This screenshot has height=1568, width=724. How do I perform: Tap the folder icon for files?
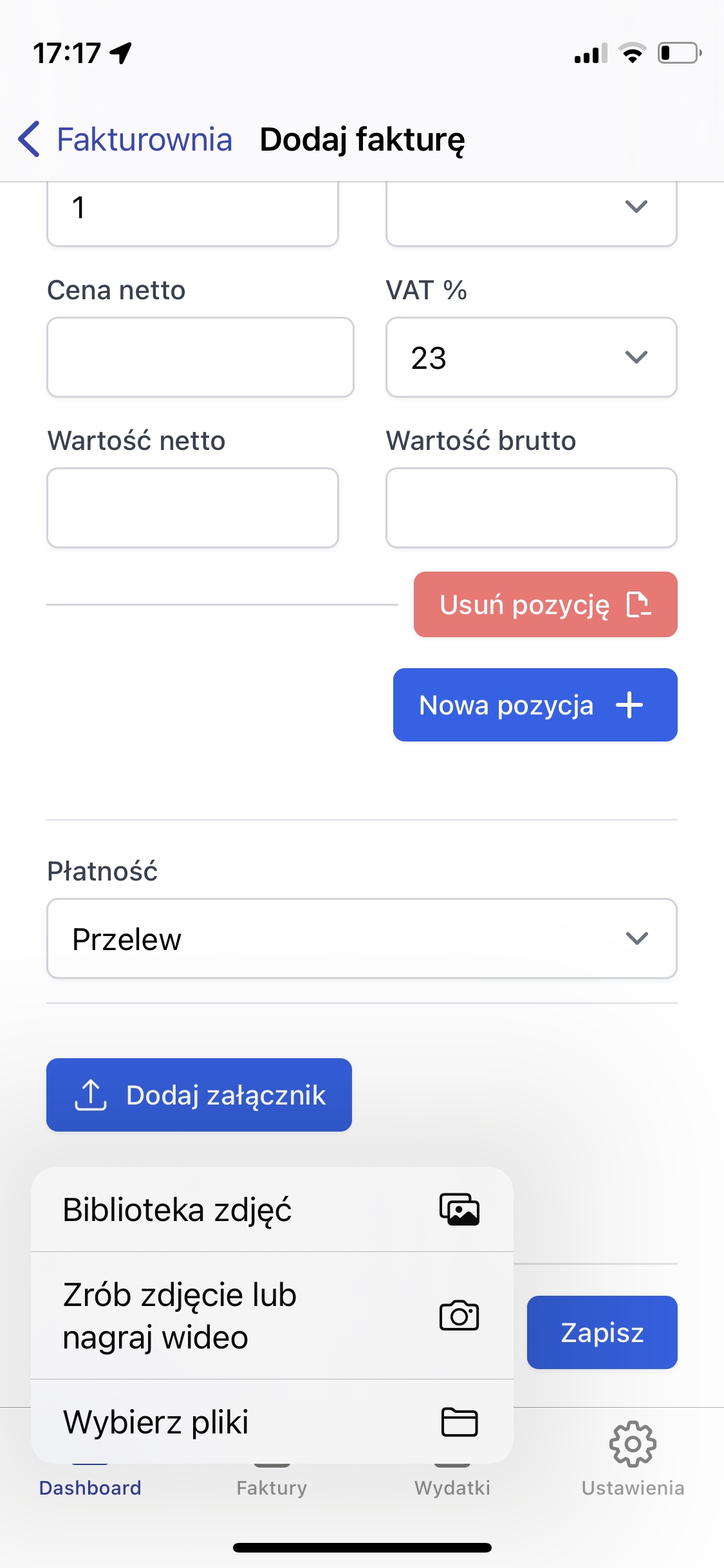pos(459,1422)
